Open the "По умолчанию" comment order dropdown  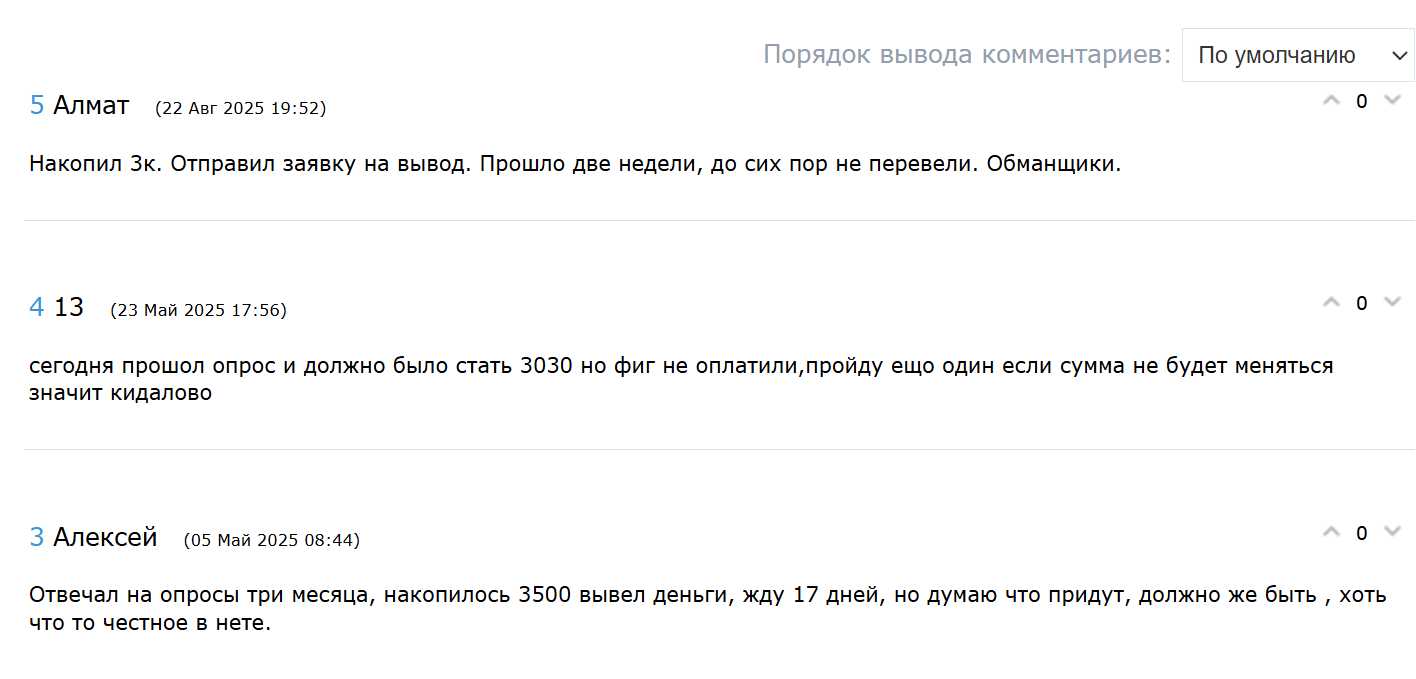tap(1298, 55)
